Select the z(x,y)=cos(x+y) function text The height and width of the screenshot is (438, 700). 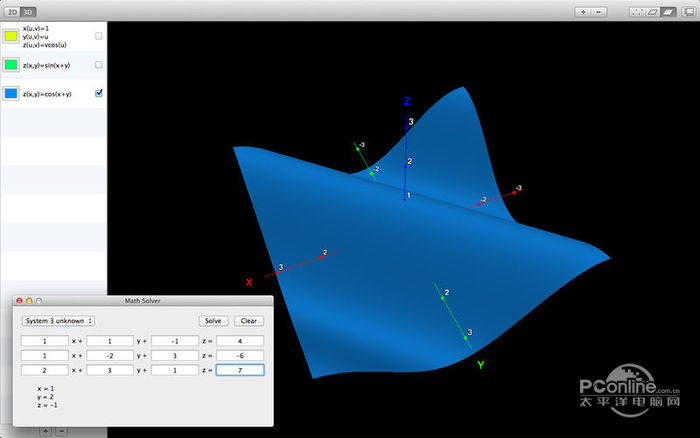[x=47, y=94]
